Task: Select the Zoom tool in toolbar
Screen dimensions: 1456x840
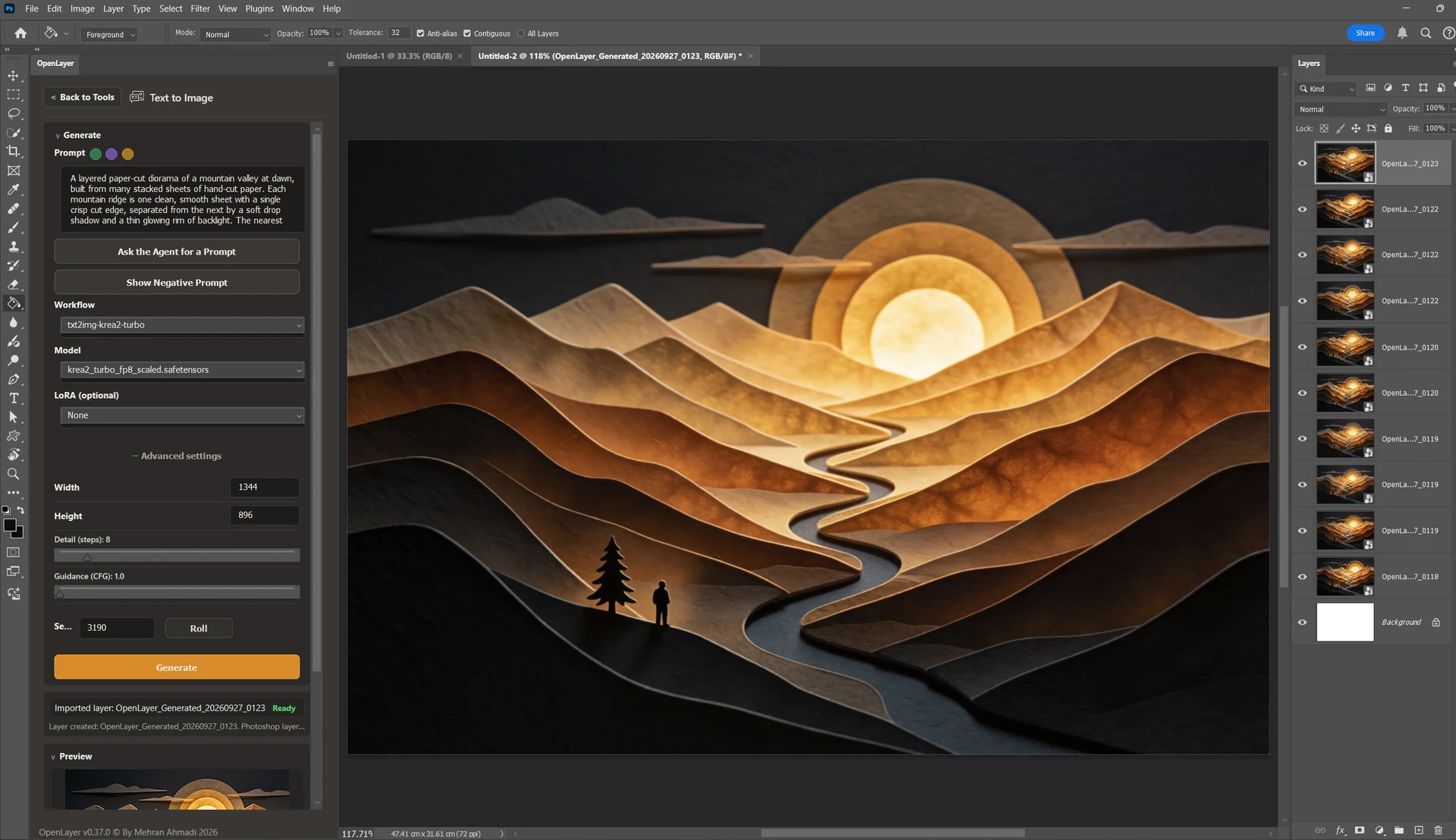Action: 14,474
